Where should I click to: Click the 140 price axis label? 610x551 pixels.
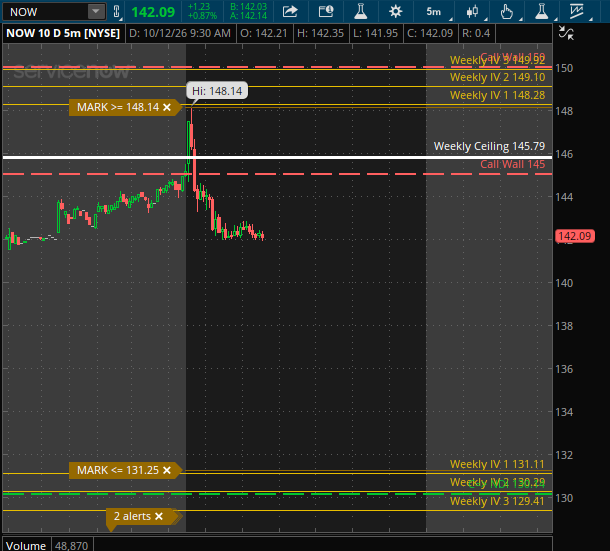[564, 283]
